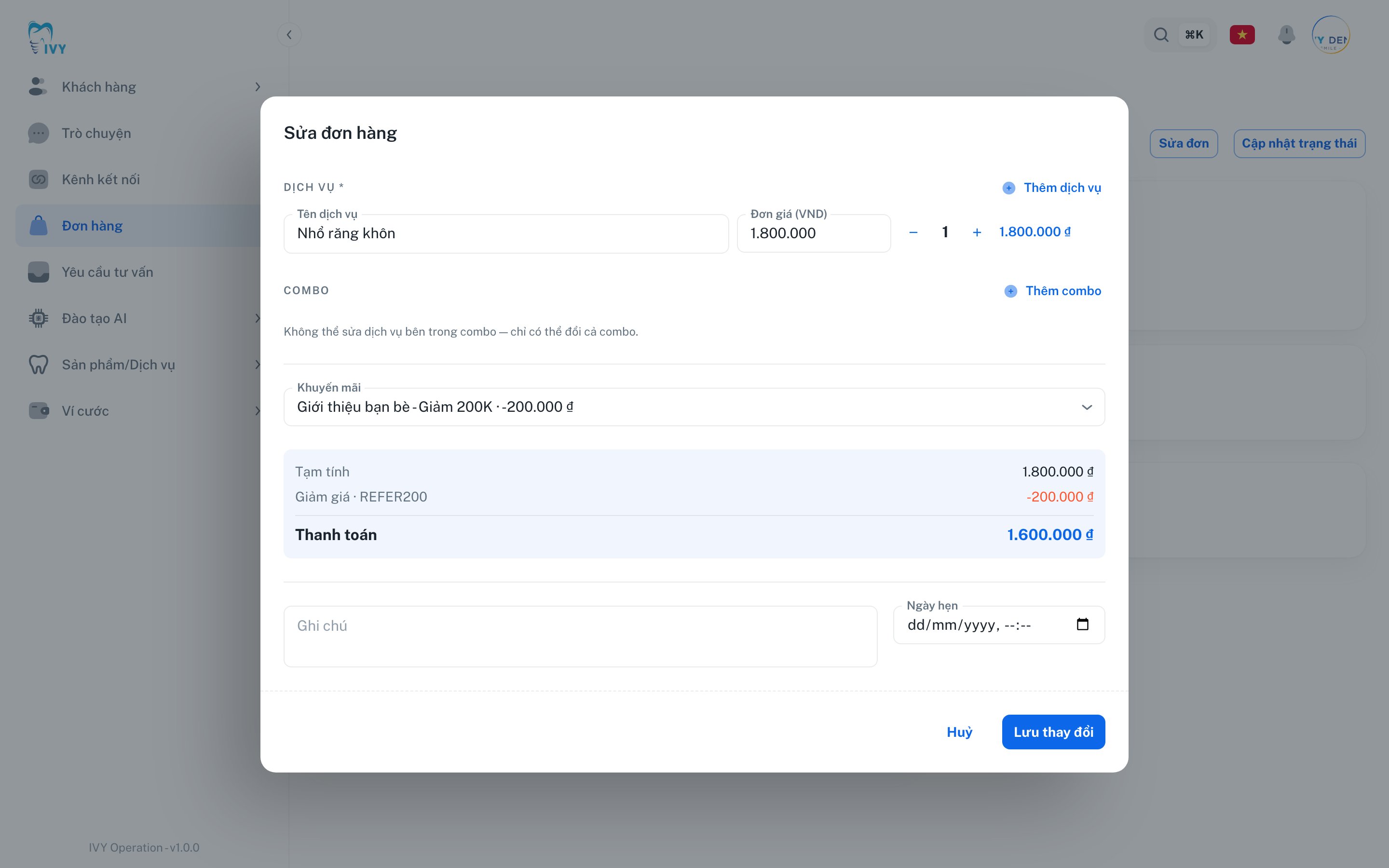Click Thêm dịch vụ link
Viewport: 1389px width, 868px height.
pos(1062,188)
